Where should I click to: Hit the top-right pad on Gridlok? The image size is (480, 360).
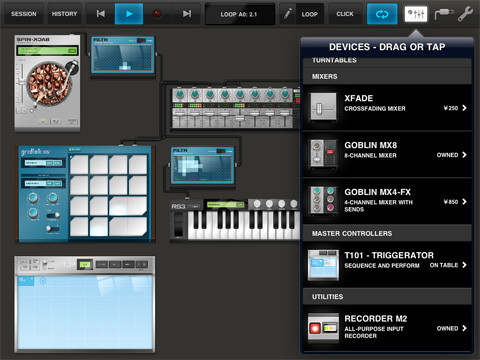(x=138, y=165)
